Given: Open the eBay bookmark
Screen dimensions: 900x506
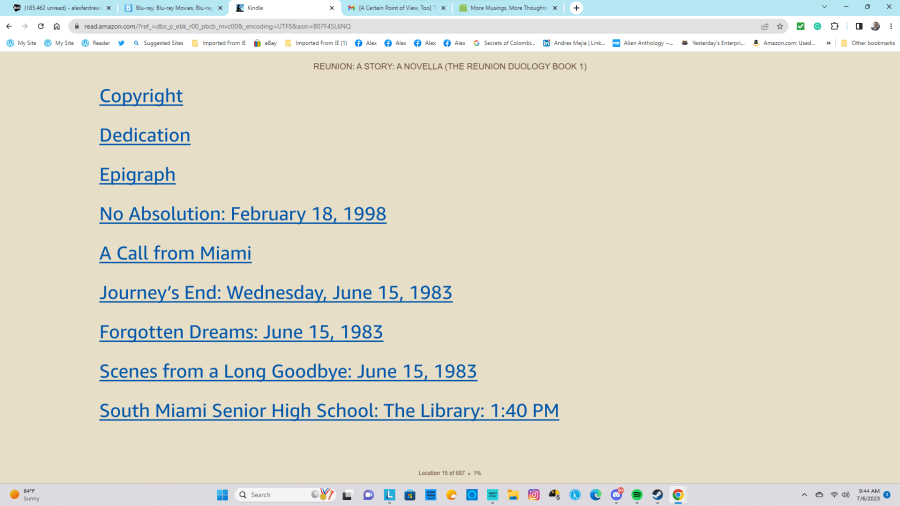Looking at the screenshot, I should [x=265, y=43].
